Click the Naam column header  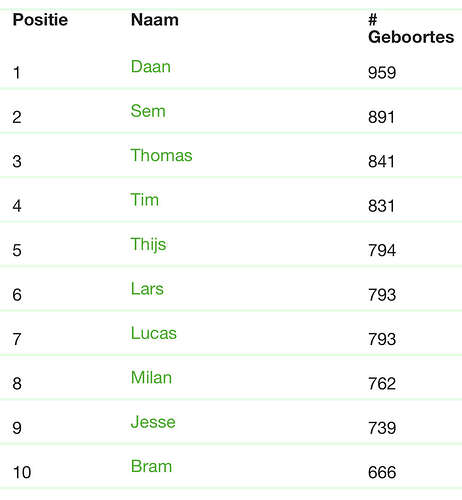155,20
